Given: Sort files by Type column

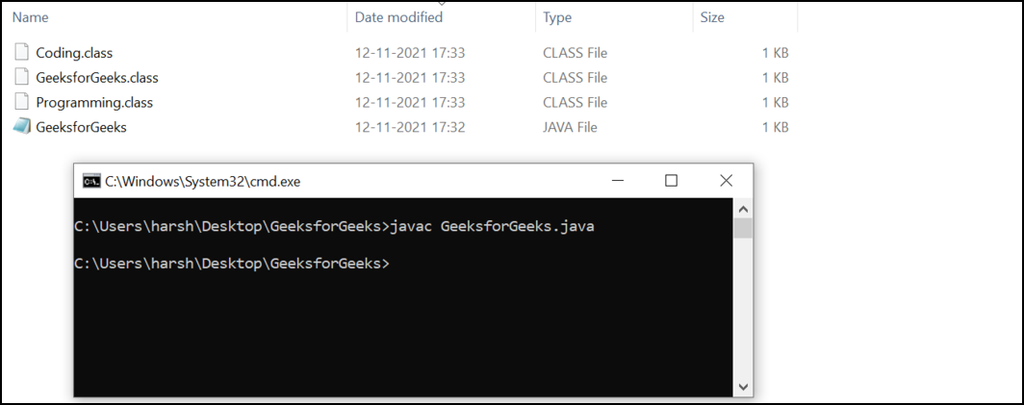Looking at the screenshot, I should [557, 17].
